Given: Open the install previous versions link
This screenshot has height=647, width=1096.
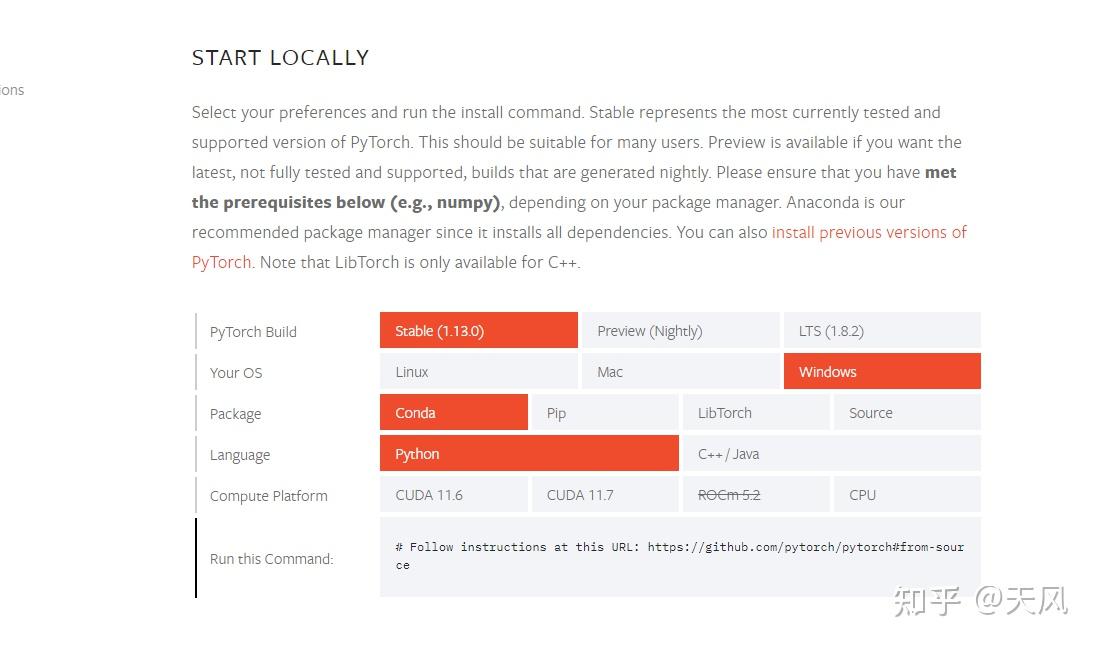Looking at the screenshot, I should [x=868, y=232].
